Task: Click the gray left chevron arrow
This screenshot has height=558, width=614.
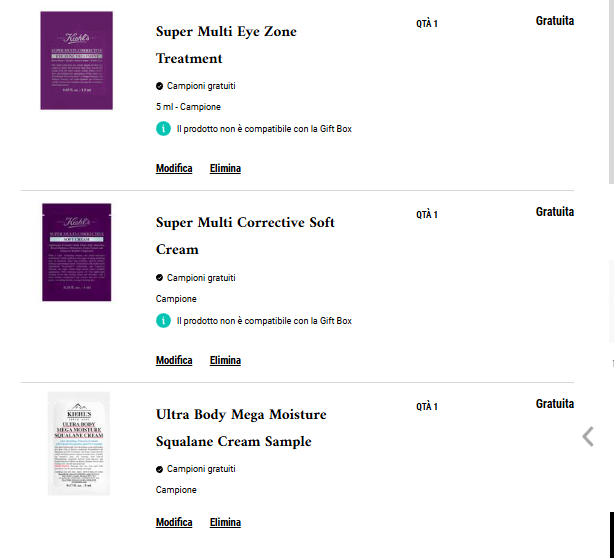Action: coord(588,436)
